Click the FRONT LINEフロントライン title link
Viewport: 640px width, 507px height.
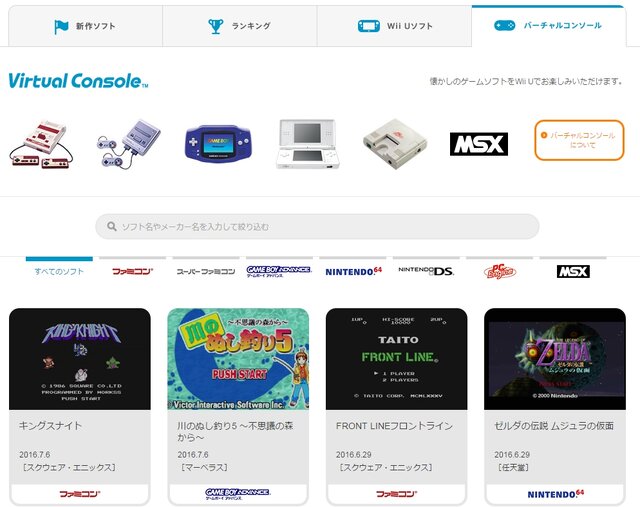pos(394,426)
